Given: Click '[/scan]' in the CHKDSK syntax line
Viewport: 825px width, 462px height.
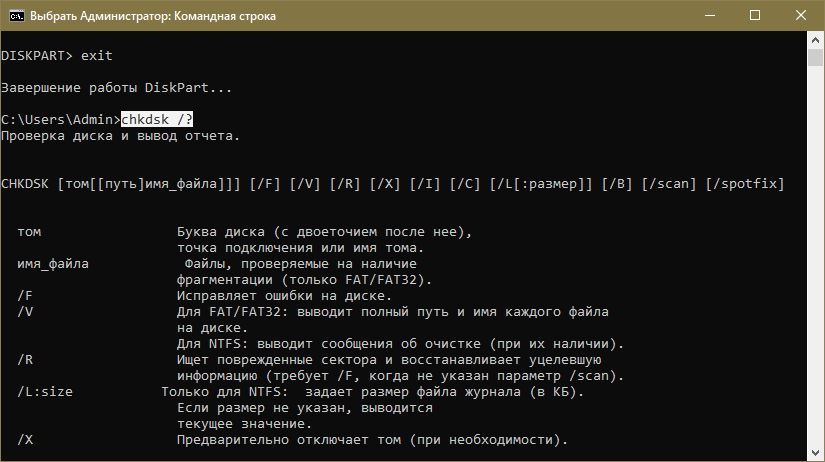Looking at the screenshot, I should [x=670, y=184].
